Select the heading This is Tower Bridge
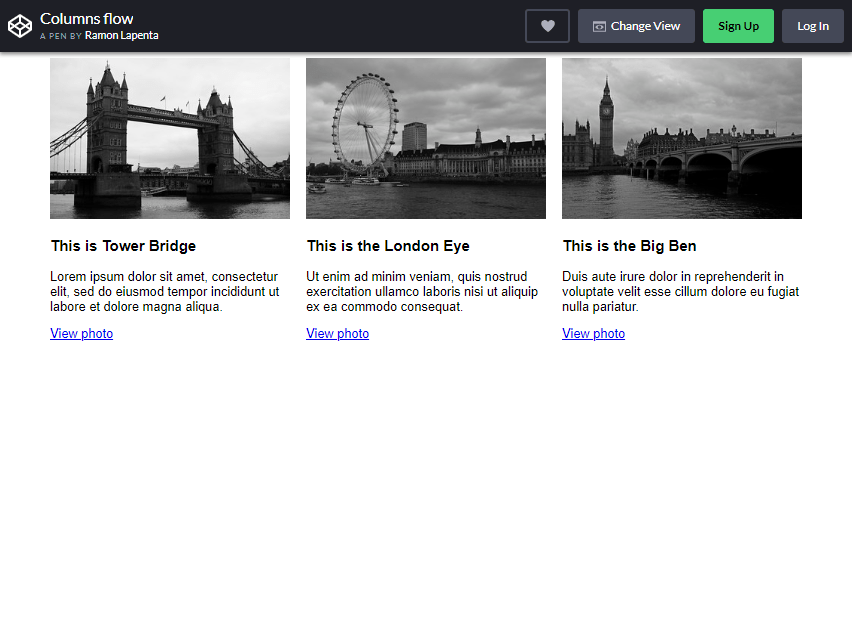The image size is (852, 640). (123, 245)
